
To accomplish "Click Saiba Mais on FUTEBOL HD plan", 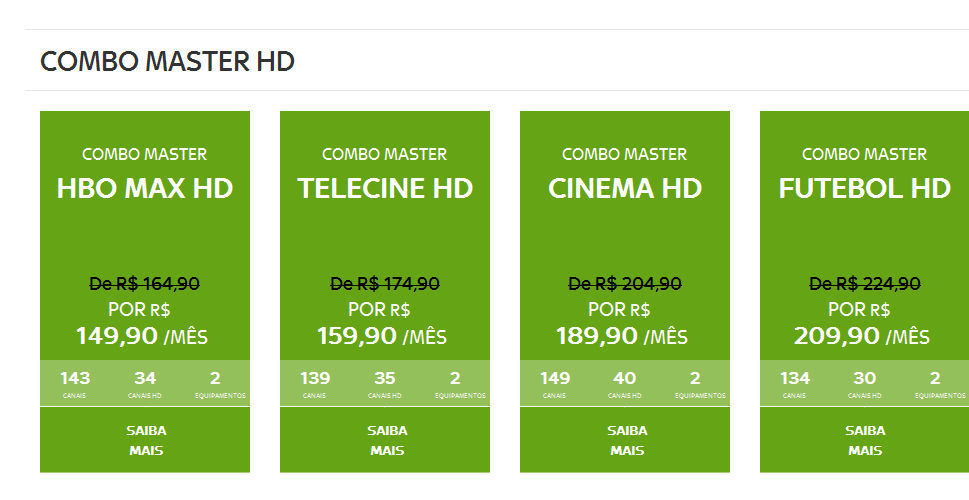I will tap(865, 440).
